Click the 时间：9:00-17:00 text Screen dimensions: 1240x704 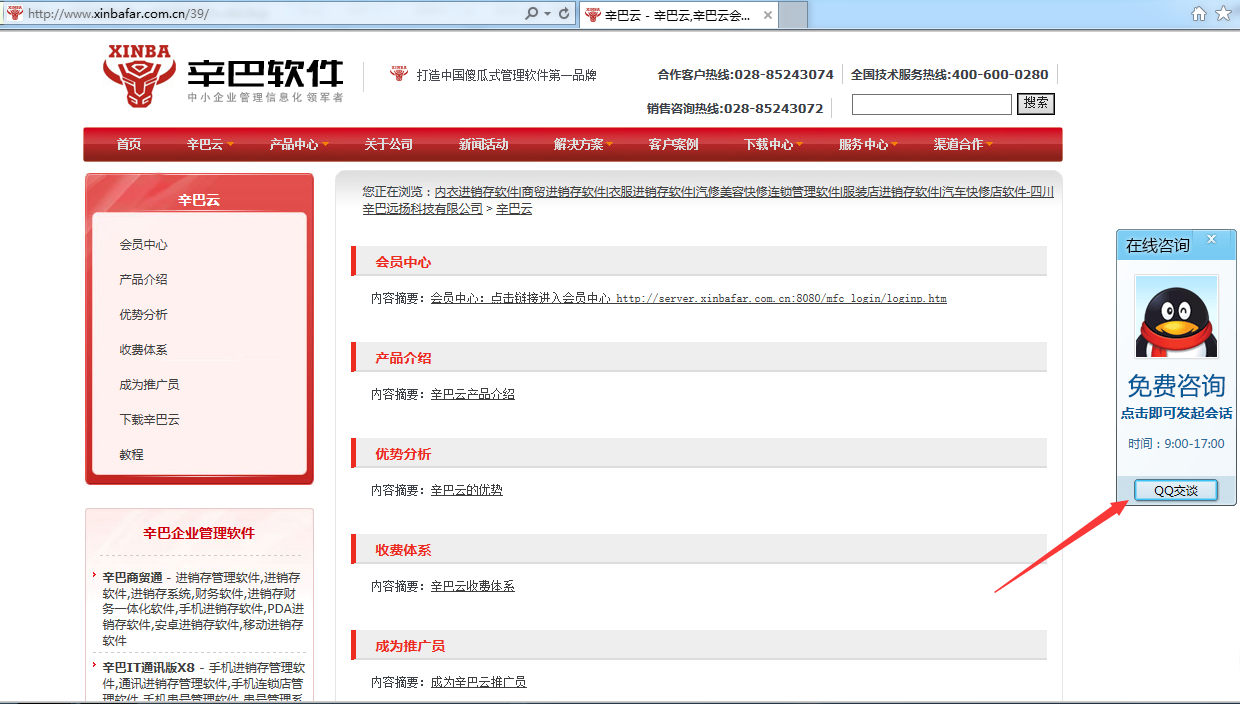[1176, 444]
